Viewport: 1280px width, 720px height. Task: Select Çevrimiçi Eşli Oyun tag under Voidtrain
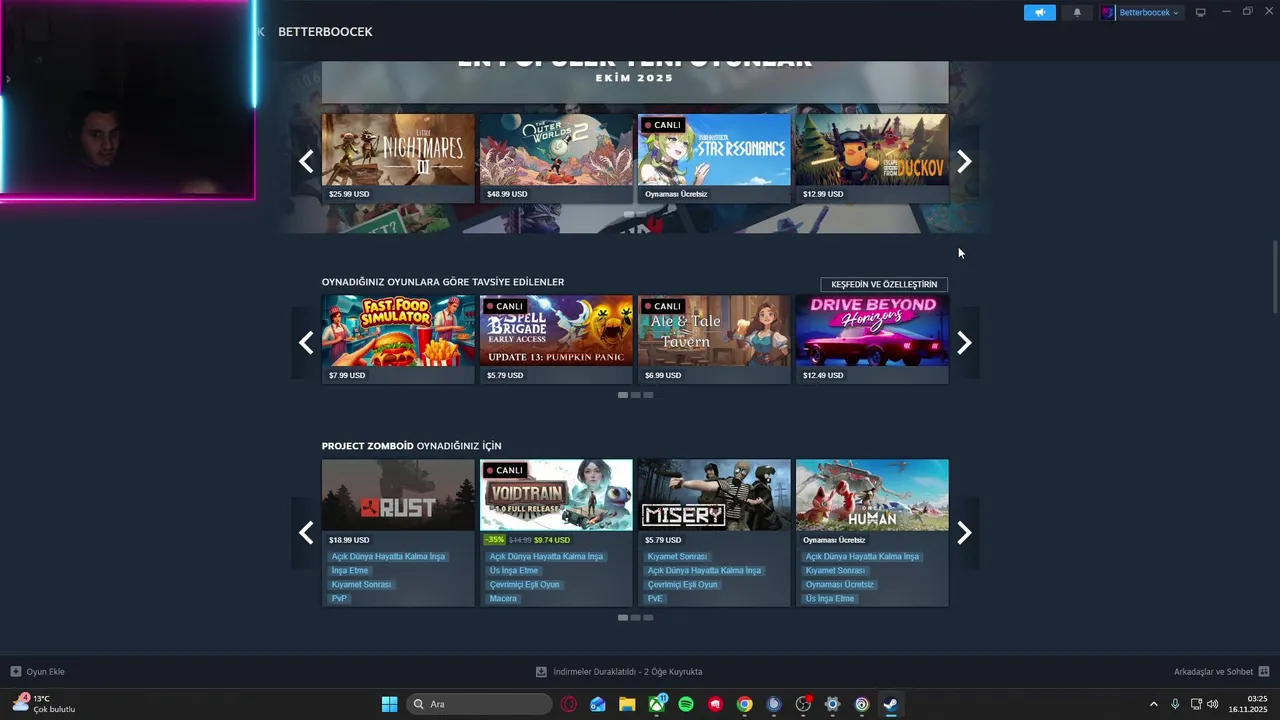pyautogui.click(x=525, y=585)
